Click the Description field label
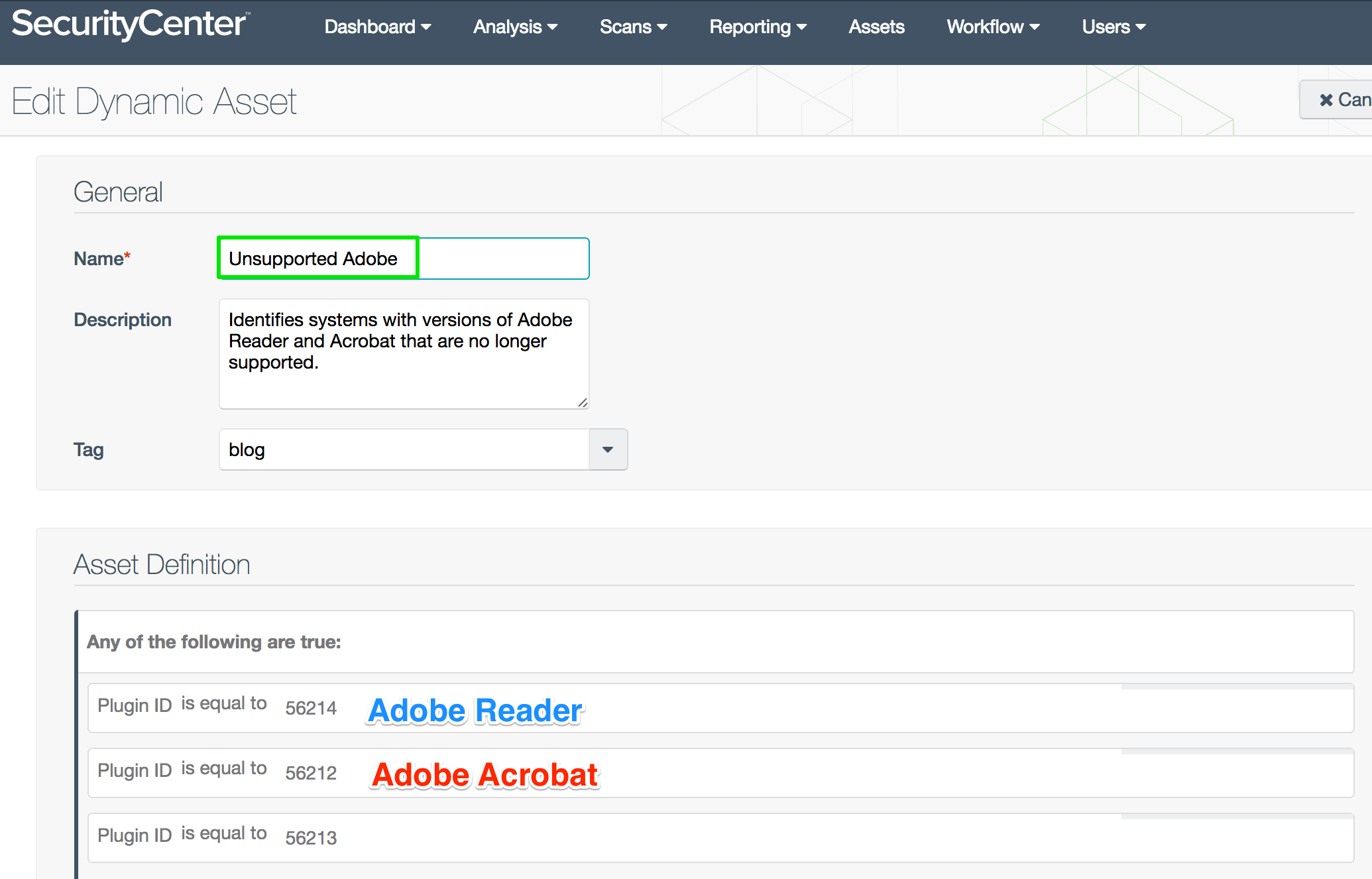The image size is (1372, 879). pos(123,320)
